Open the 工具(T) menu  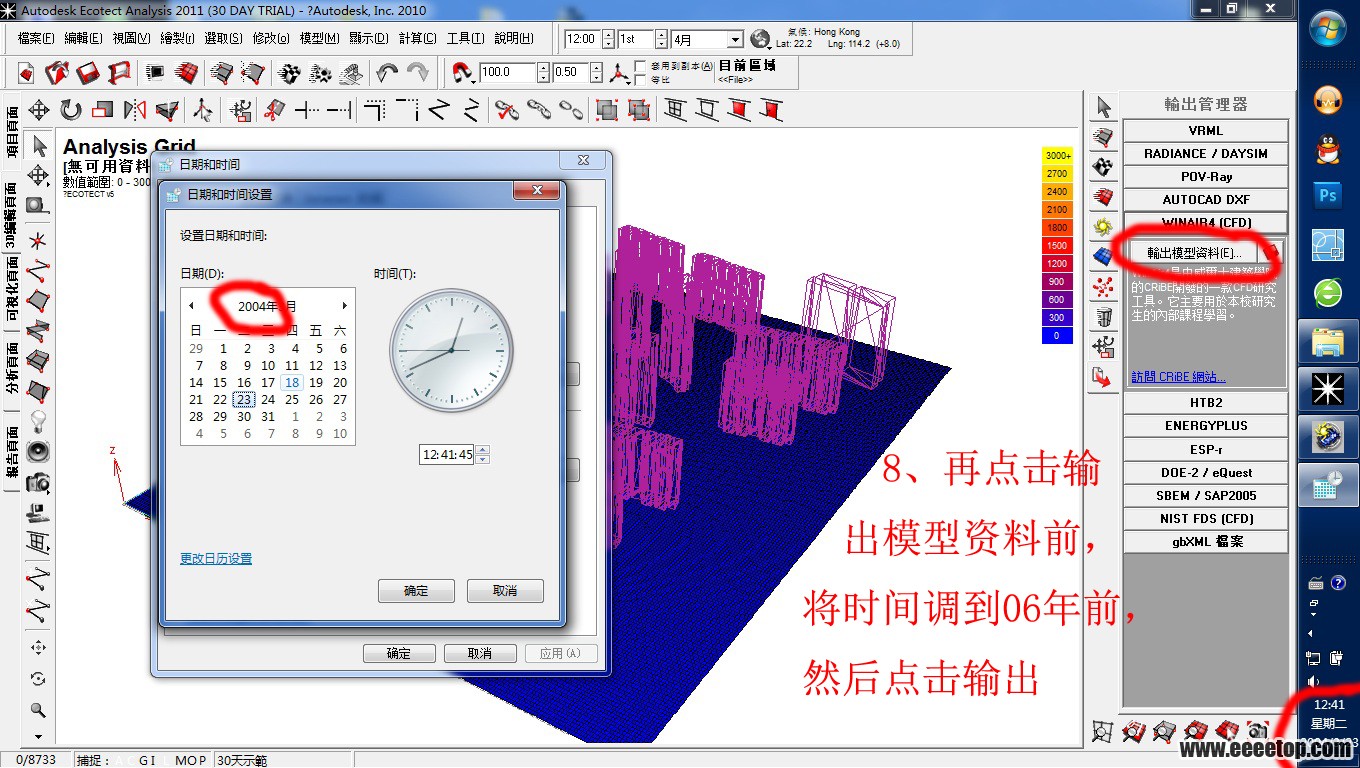(465, 38)
